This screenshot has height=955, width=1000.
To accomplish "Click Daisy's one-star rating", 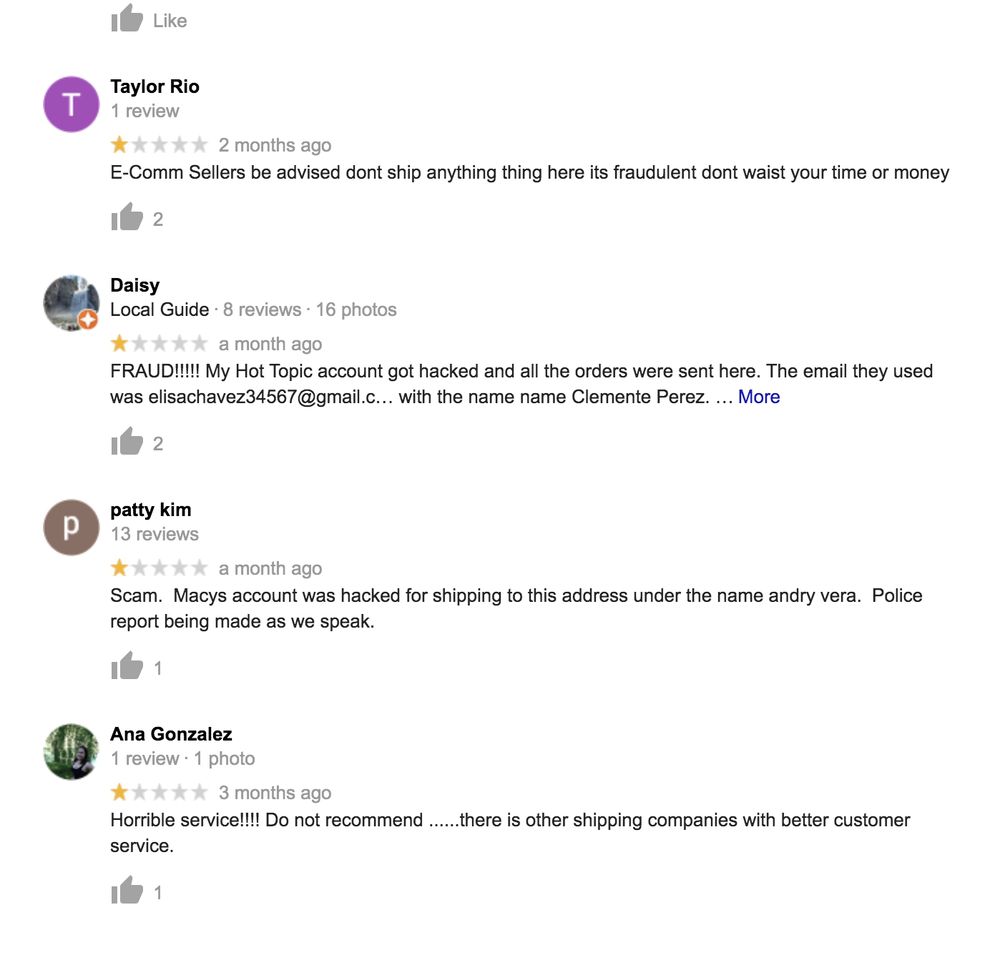I will [159, 344].
